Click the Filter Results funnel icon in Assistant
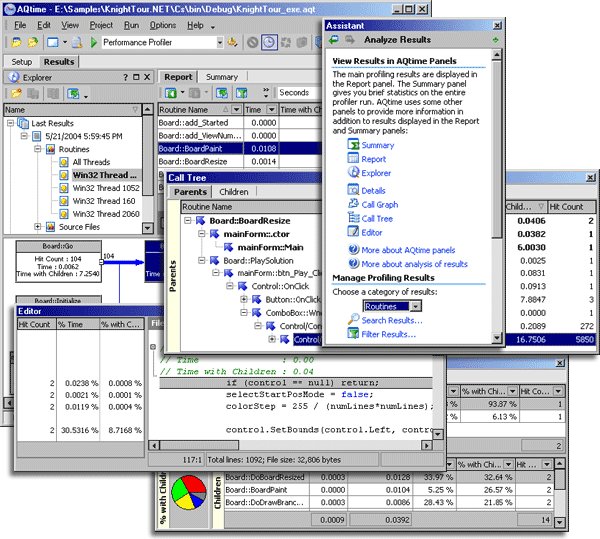600x539 pixels. pyautogui.click(x=353, y=334)
